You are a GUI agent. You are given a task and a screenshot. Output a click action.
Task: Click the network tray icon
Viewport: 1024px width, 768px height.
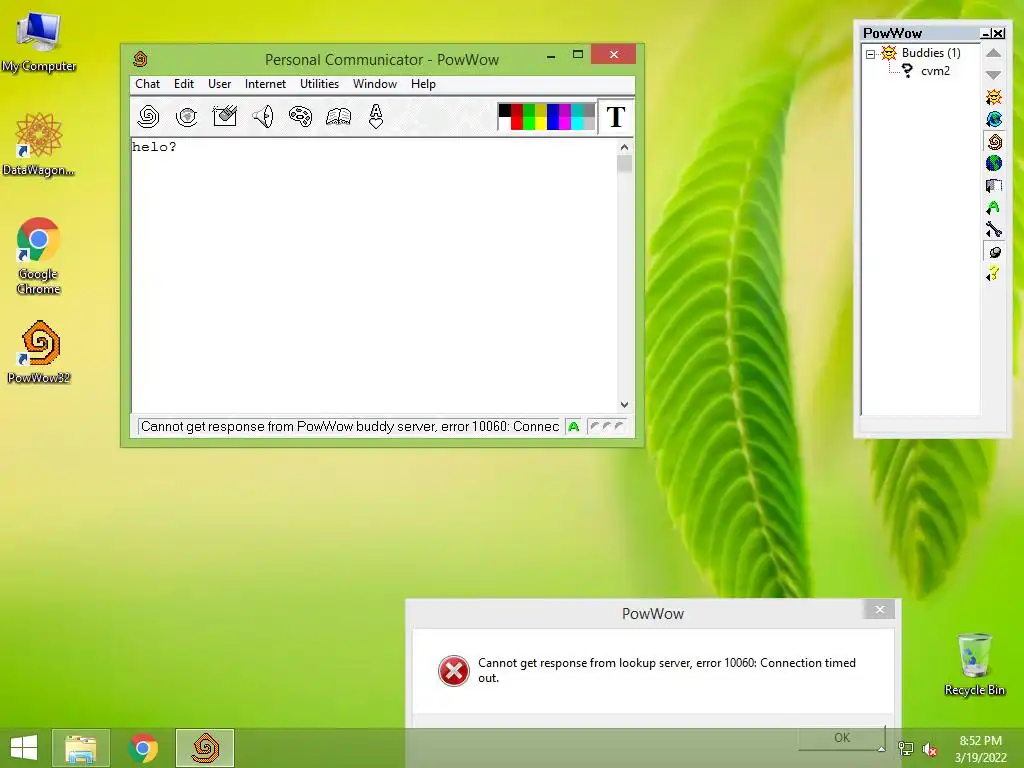click(x=905, y=749)
